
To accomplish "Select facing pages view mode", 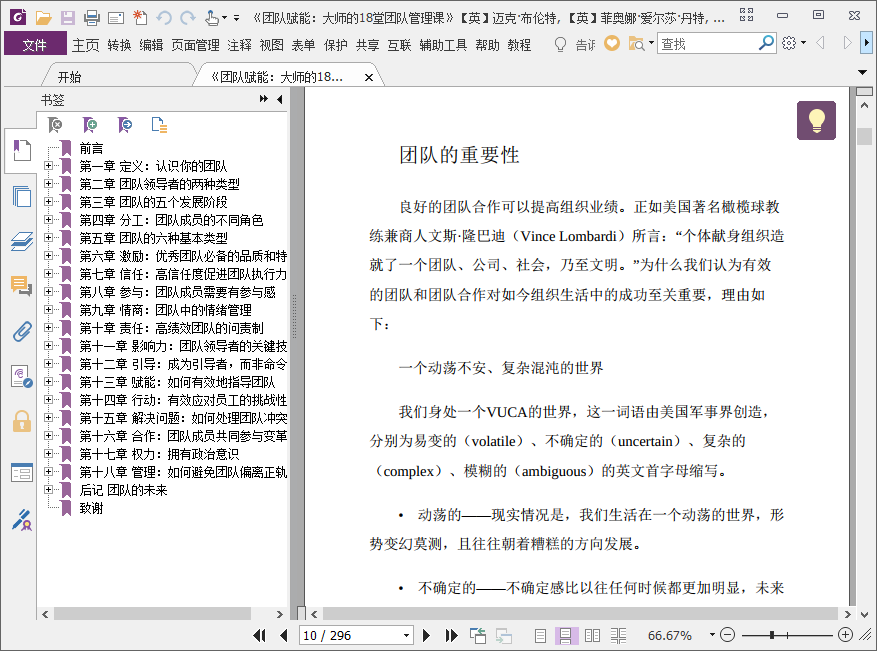I will click(x=592, y=635).
